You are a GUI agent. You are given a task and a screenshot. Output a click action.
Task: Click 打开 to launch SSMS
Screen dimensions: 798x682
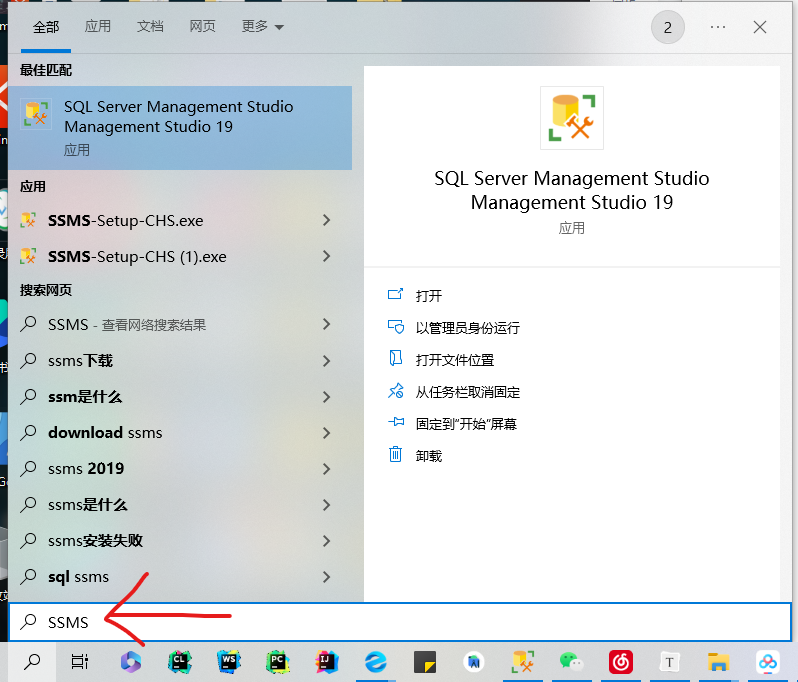[429, 296]
